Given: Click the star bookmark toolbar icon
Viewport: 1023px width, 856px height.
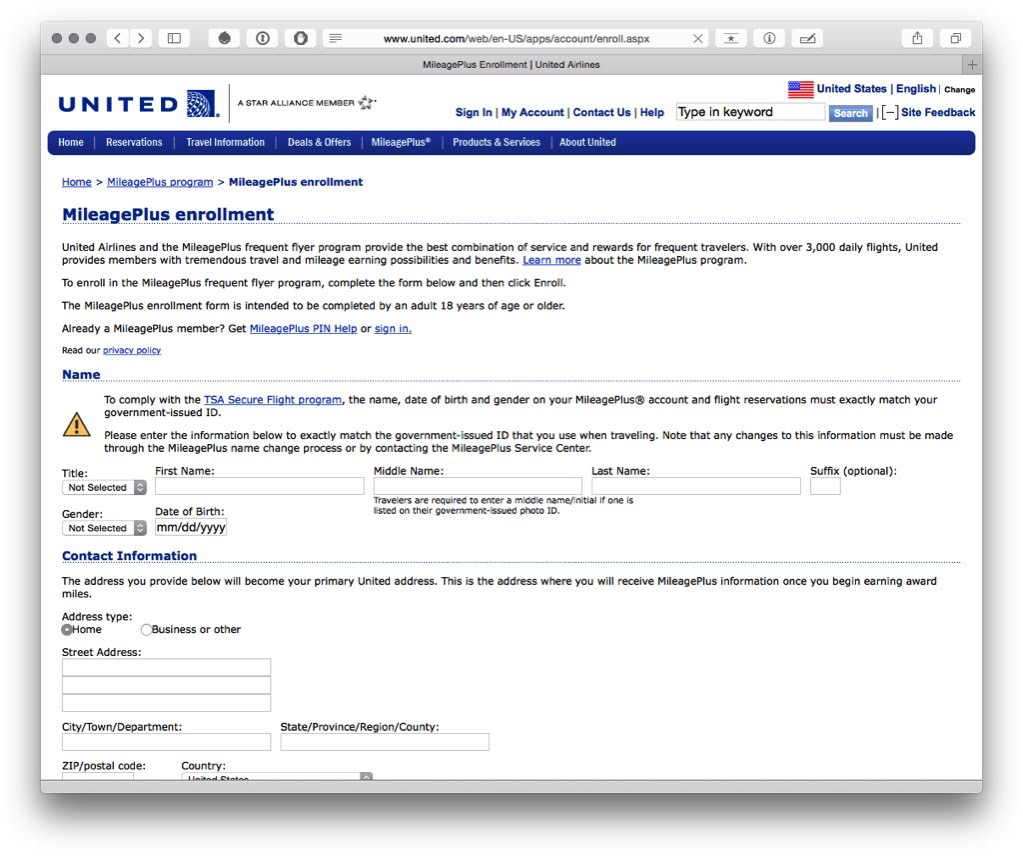Looking at the screenshot, I should pos(731,38).
